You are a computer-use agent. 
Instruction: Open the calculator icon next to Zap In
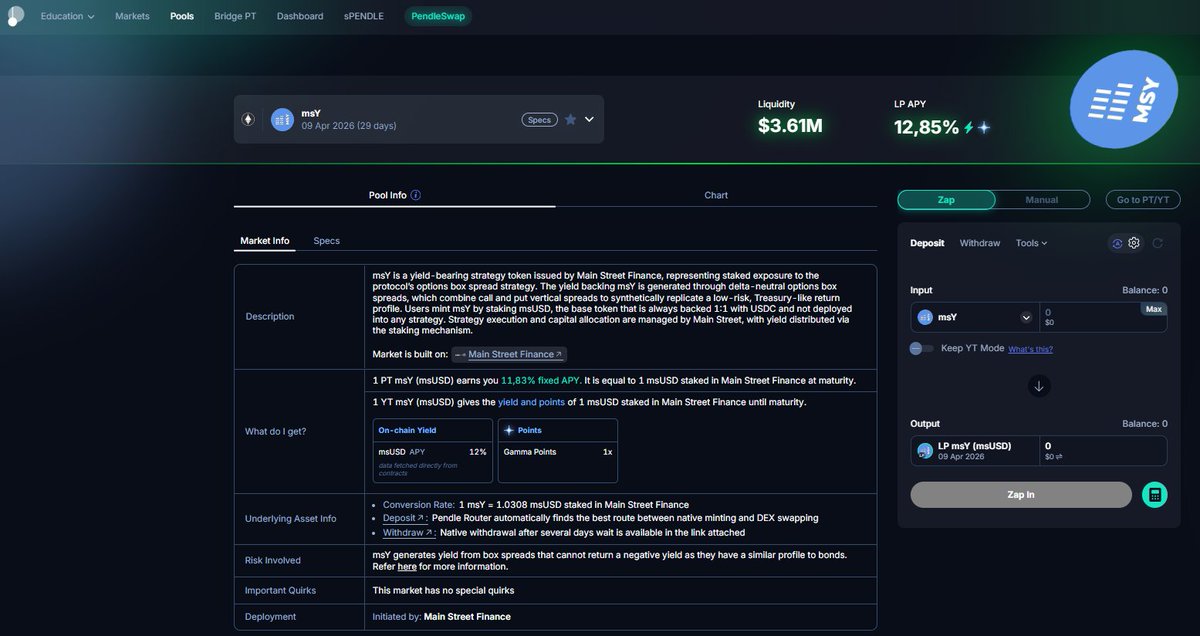1154,494
